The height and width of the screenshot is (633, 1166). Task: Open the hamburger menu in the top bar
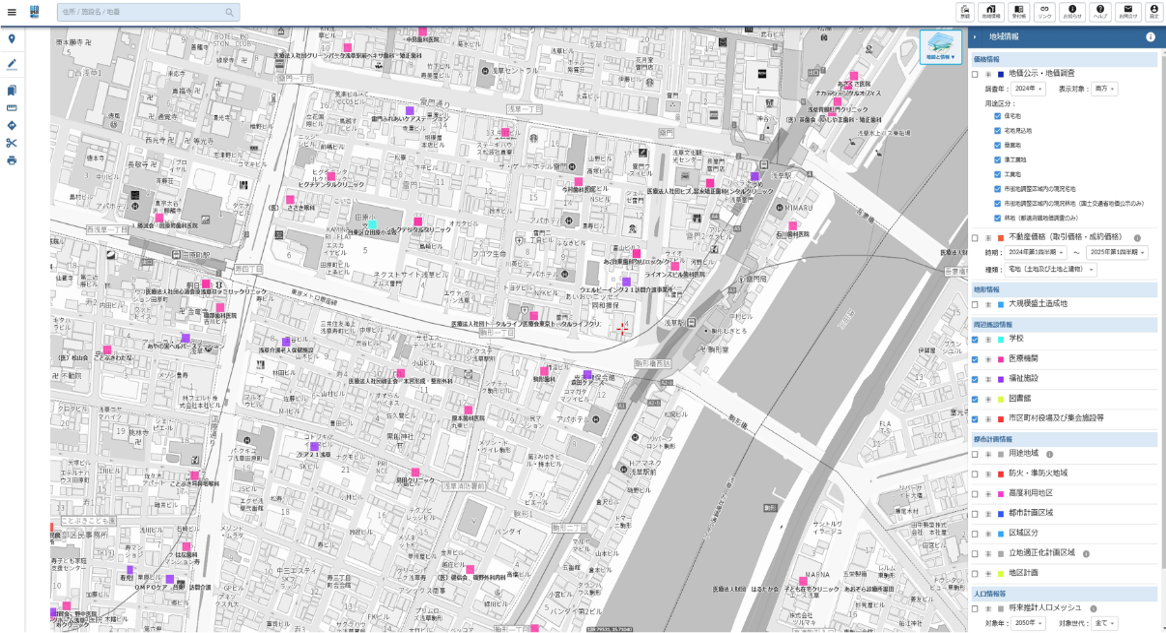point(12,13)
